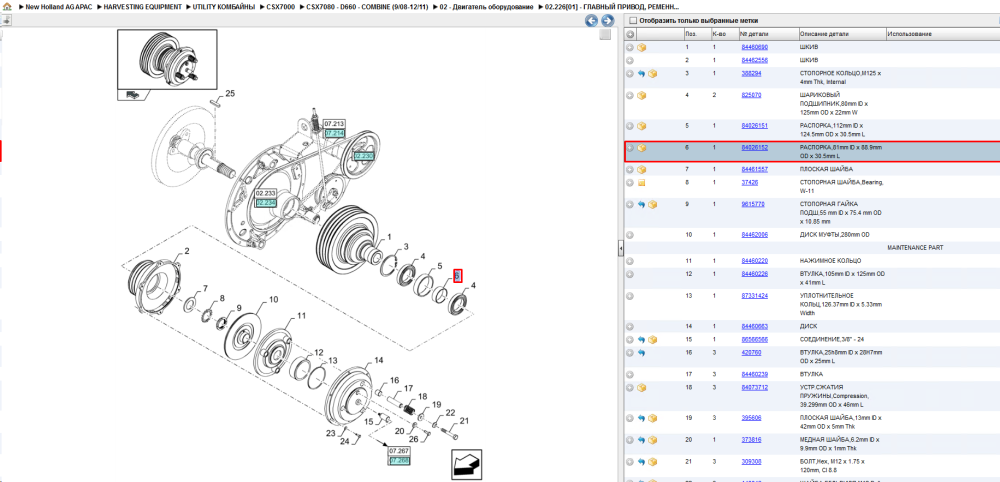1000x482 pixels.
Task: Enable 'Отобразить только выбранные метки' checkbox
Action: coord(631,20)
